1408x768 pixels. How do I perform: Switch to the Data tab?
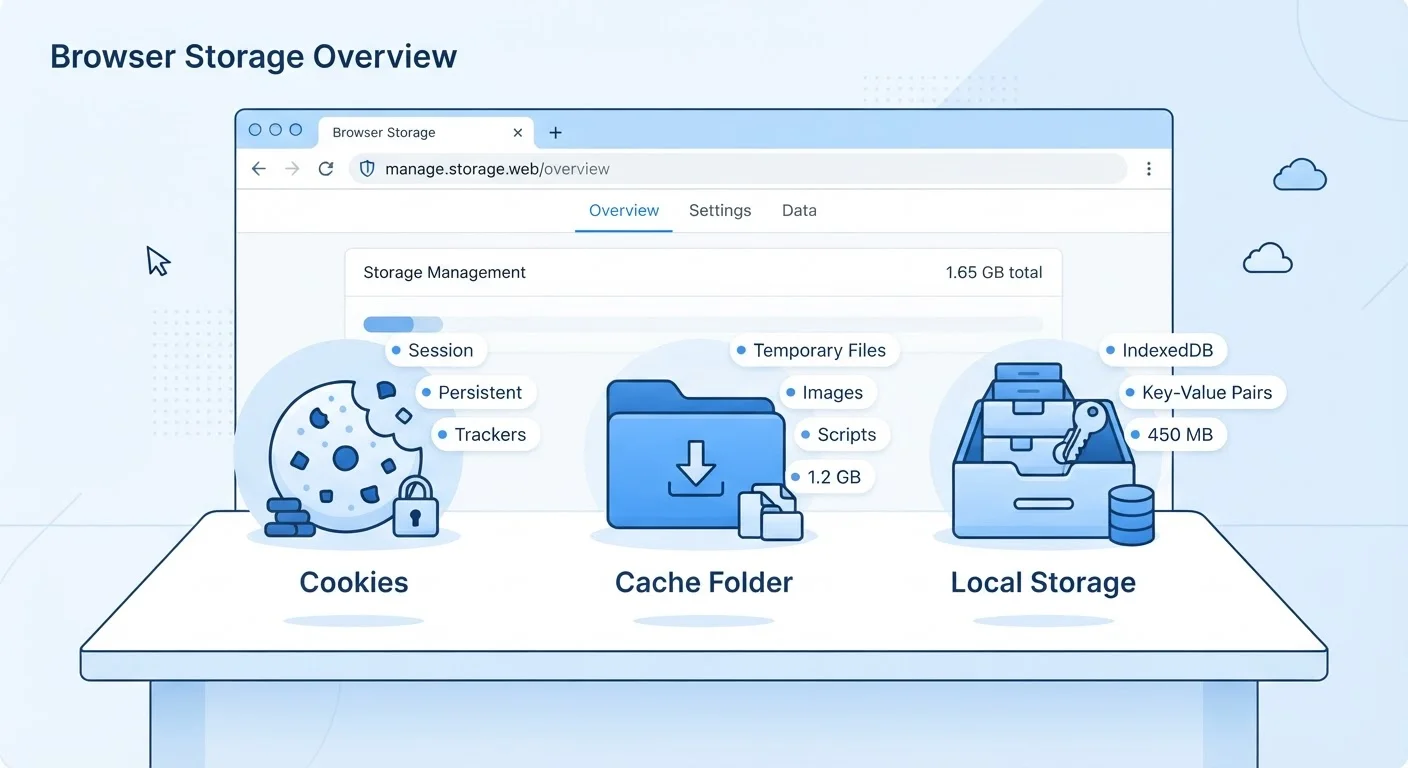click(799, 211)
